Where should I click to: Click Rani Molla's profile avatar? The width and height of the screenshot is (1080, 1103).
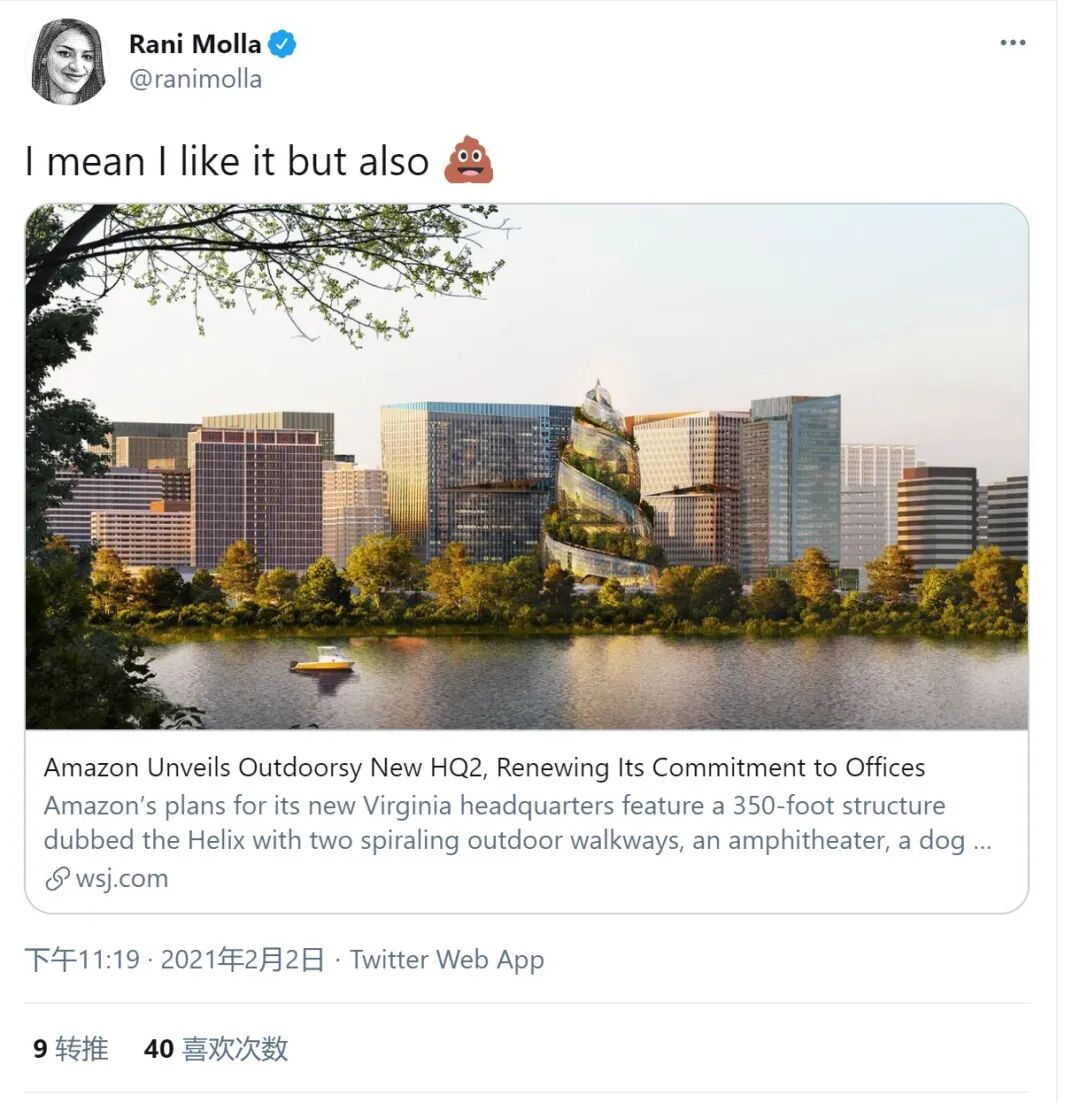(x=68, y=62)
